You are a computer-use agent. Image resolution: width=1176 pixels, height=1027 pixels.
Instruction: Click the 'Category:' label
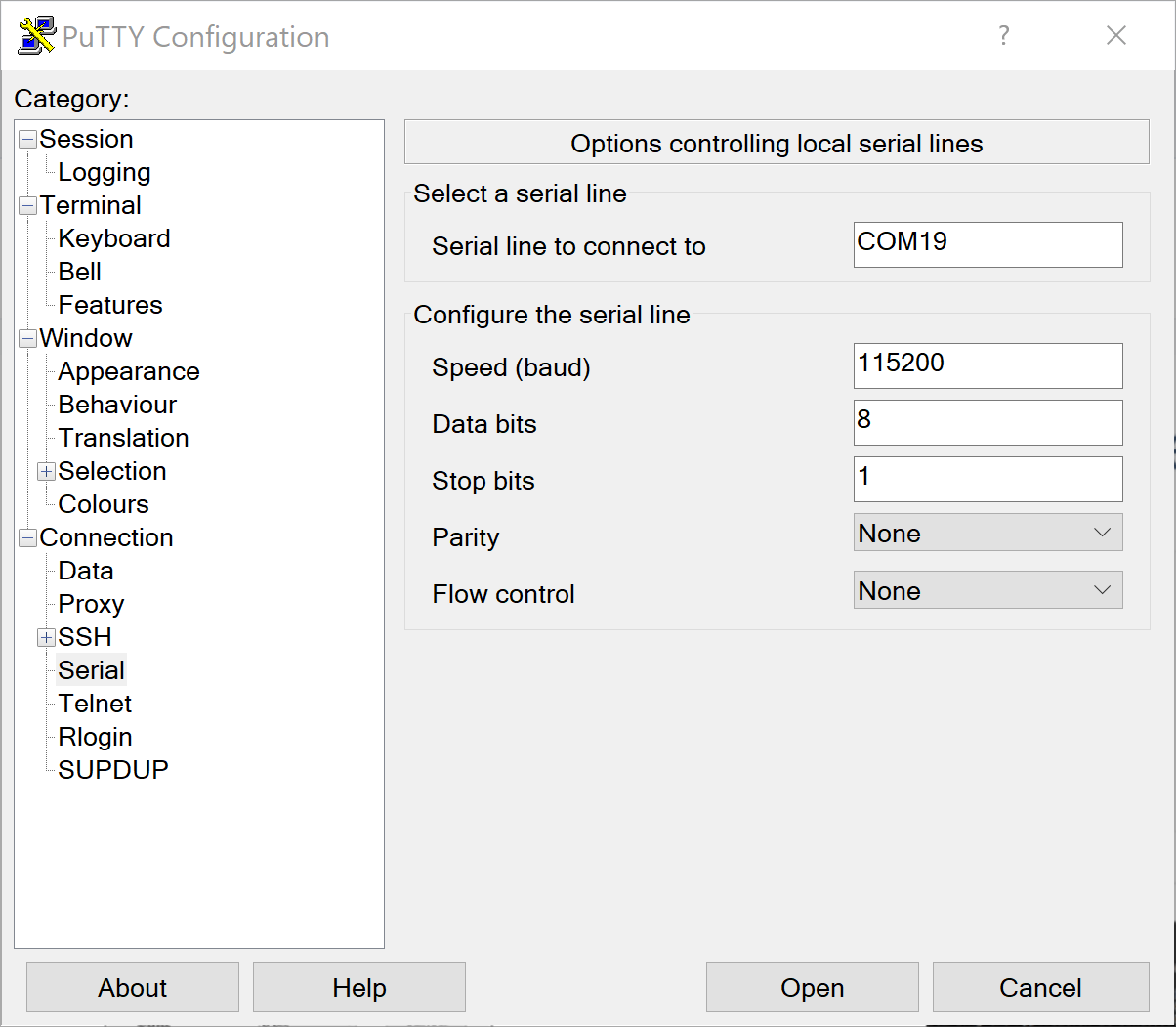coord(71,99)
